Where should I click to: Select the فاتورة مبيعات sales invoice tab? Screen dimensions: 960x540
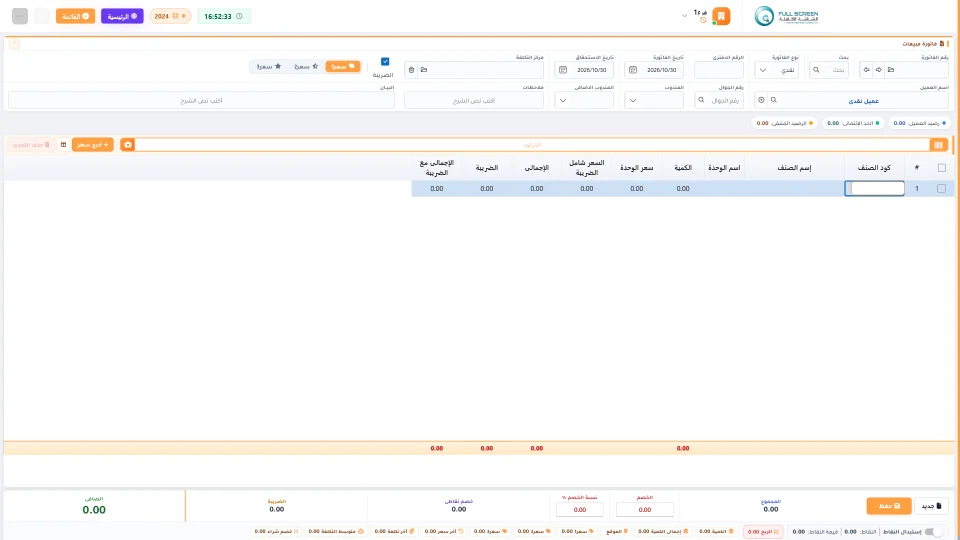(923, 43)
